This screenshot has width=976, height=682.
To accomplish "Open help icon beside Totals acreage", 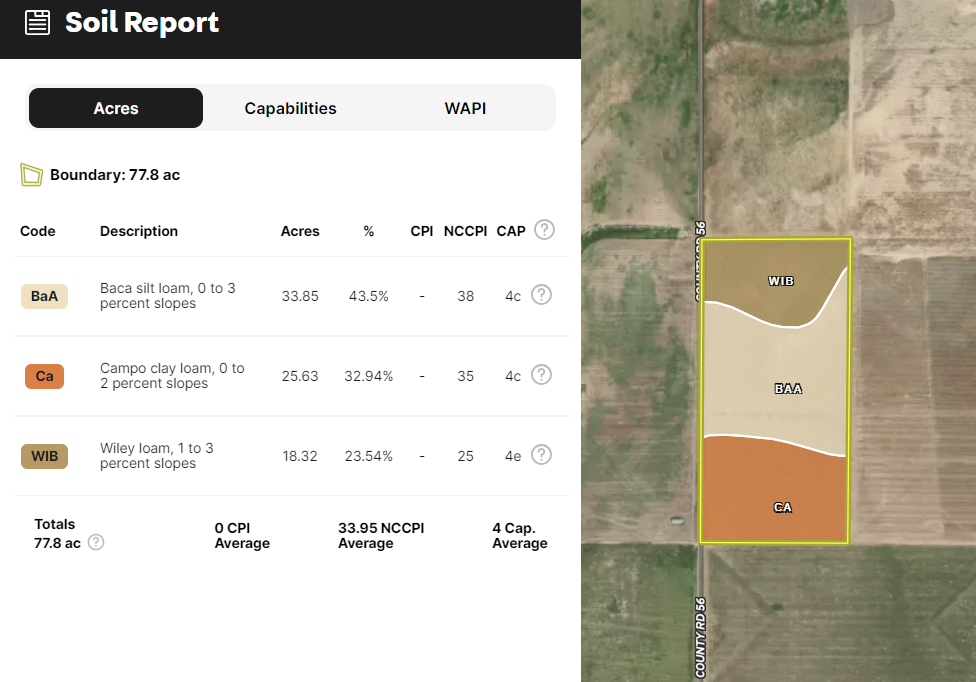I will [96, 542].
